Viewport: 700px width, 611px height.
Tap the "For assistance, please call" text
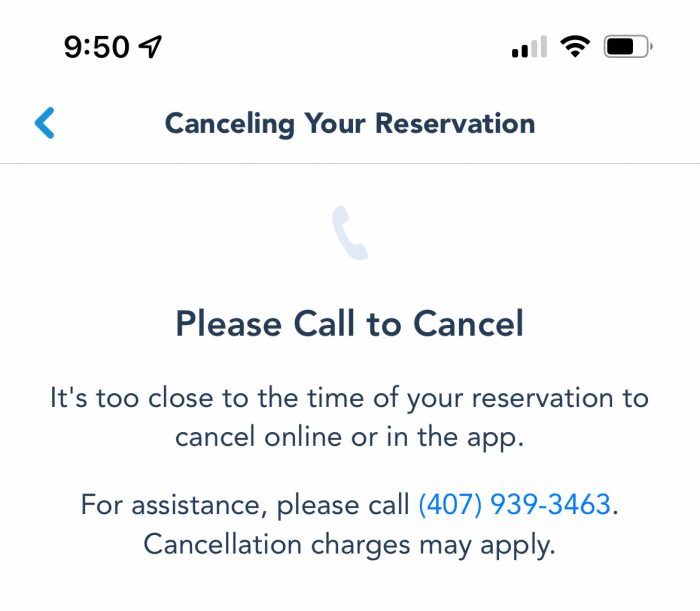(245, 505)
